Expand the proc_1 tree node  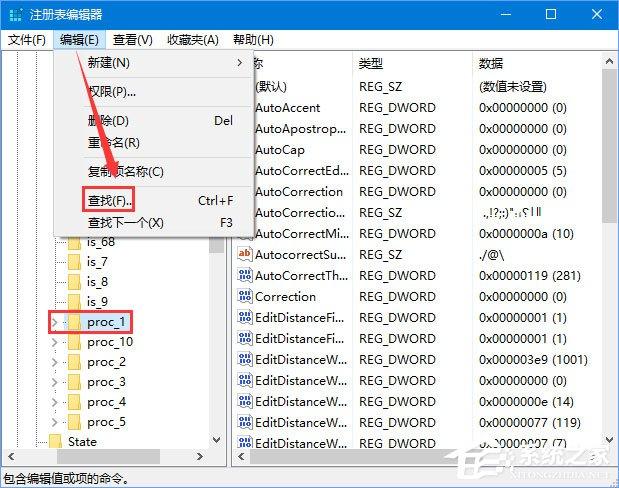54,323
